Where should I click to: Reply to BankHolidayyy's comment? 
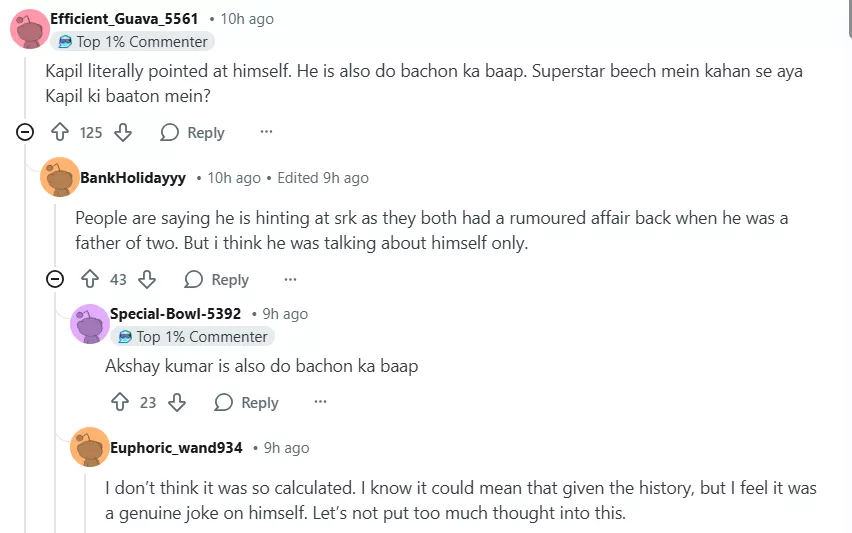pos(217,279)
